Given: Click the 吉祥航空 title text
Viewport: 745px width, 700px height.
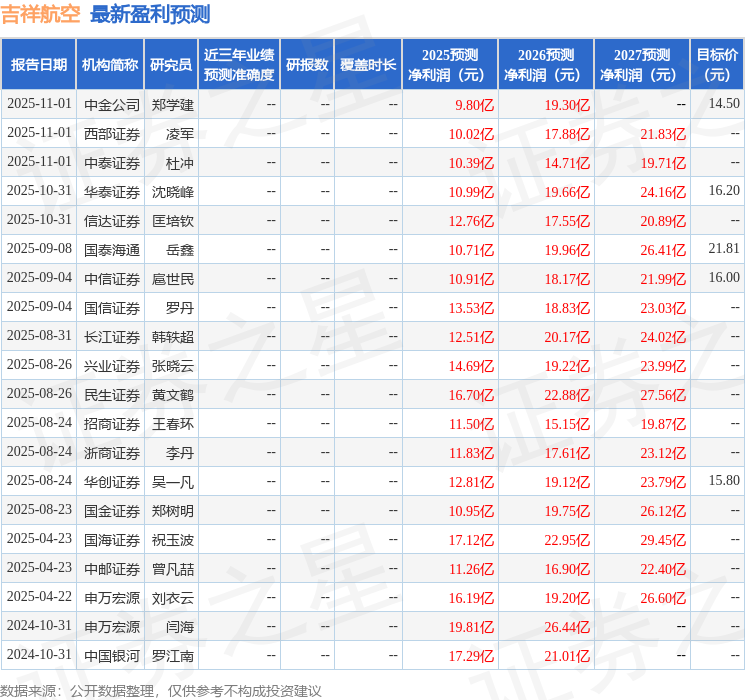Looking at the screenshot, I should [x=40, y=14].
